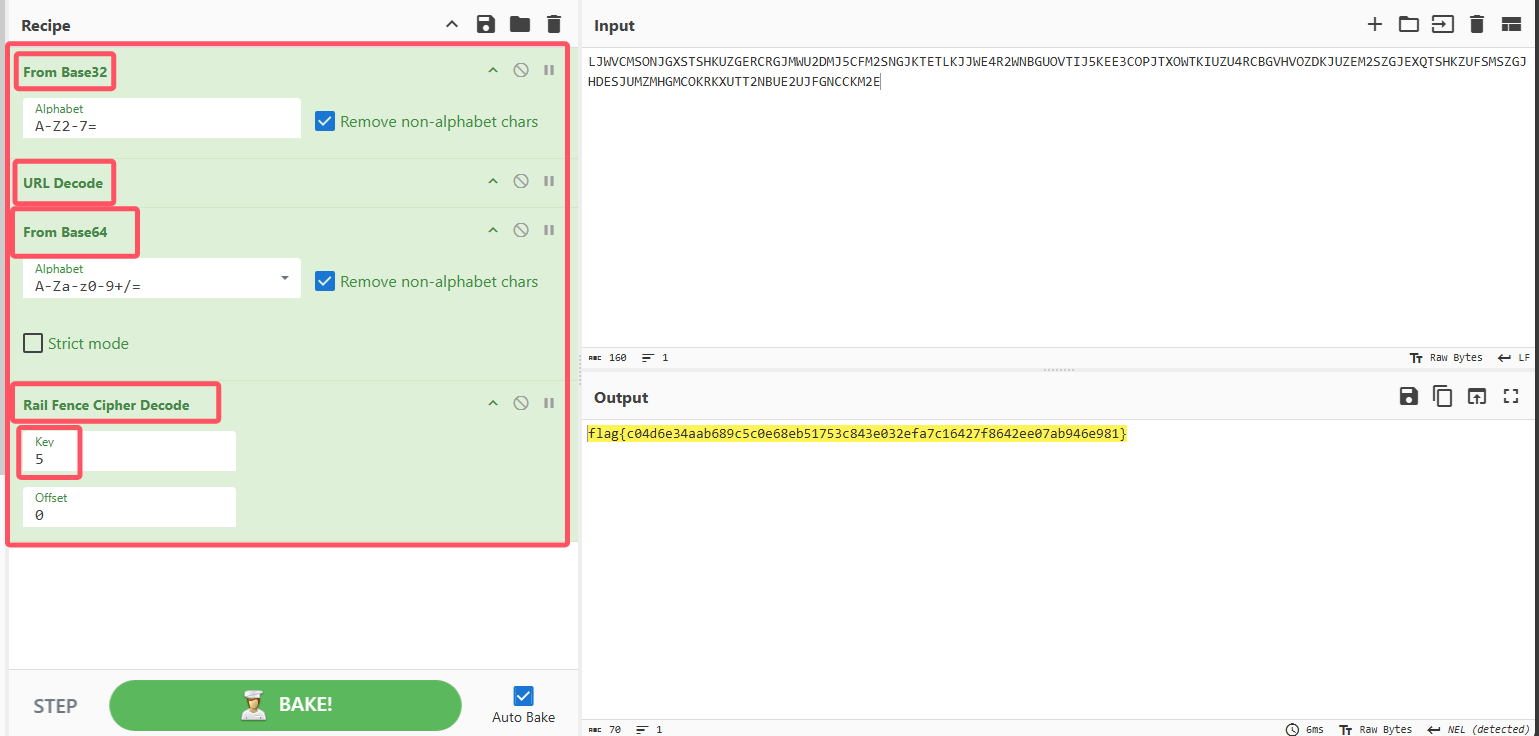The width and height of the screenshot is (1539, 736).
Task: Disable the Rail Fence Cipher Decode operation
Action: (521, 403)
